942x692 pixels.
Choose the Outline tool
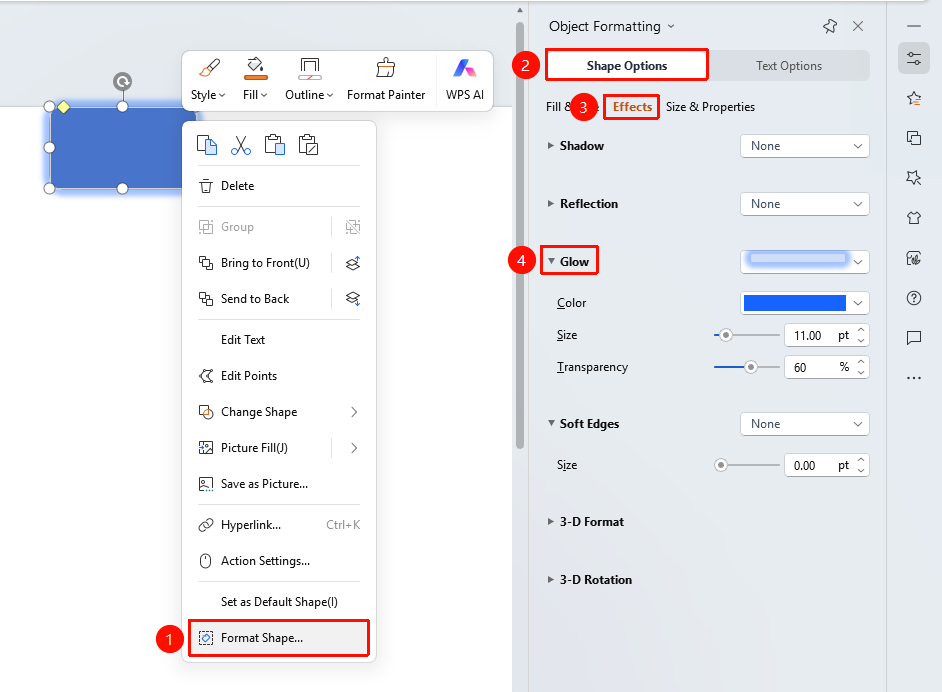coord(309,80)
